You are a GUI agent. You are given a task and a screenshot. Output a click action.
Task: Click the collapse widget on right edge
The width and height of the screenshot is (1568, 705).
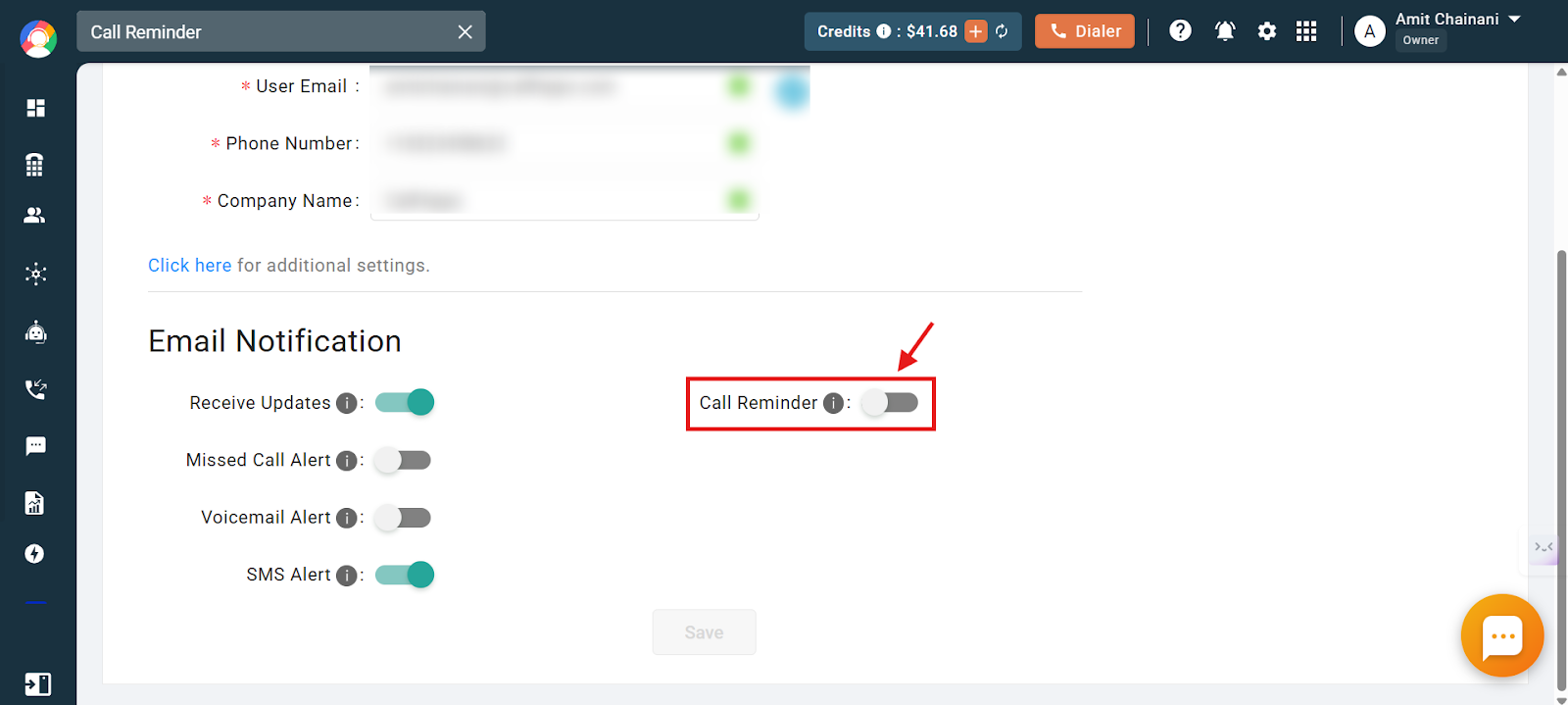1543,546
